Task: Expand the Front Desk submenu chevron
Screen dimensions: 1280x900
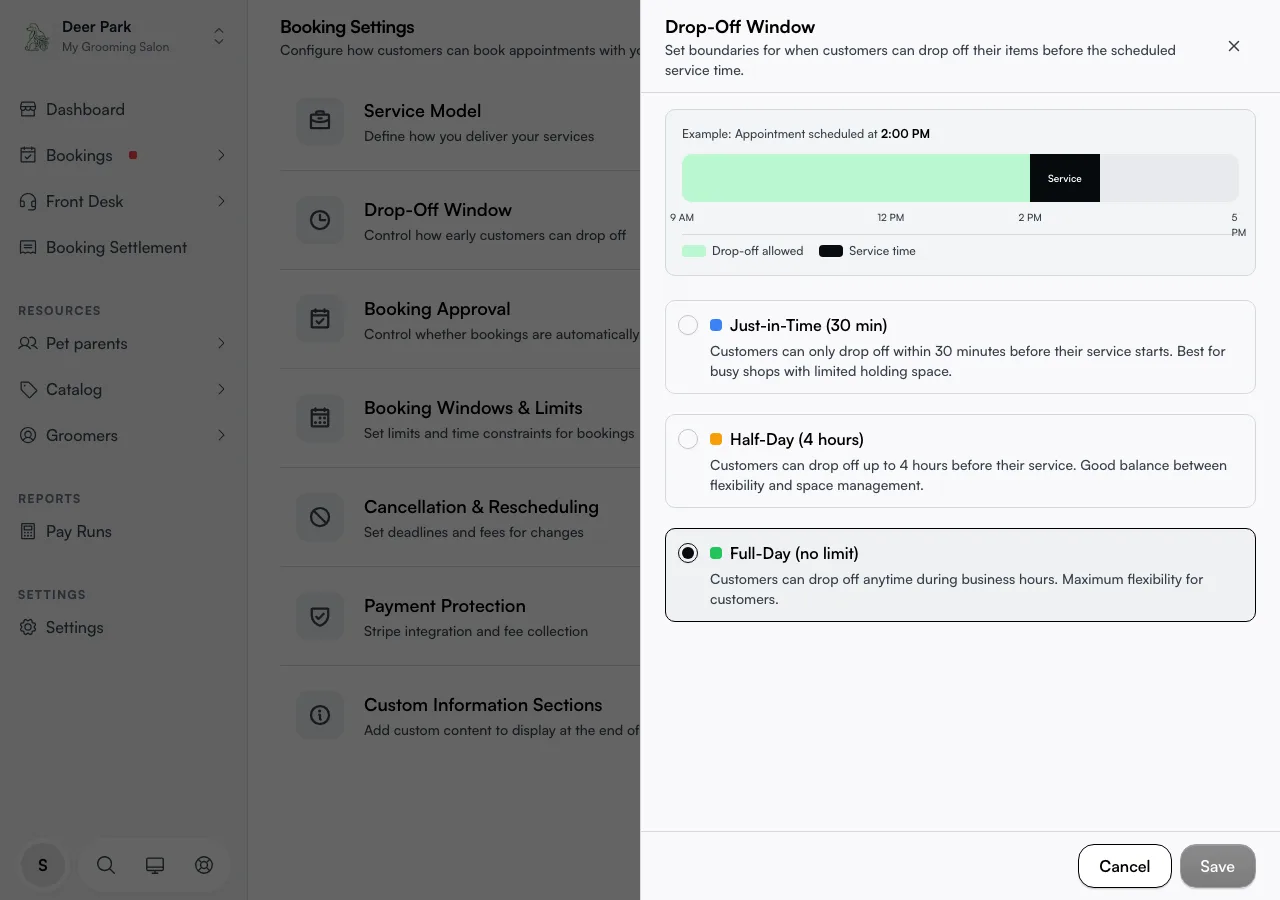Action: coord(221,202)
